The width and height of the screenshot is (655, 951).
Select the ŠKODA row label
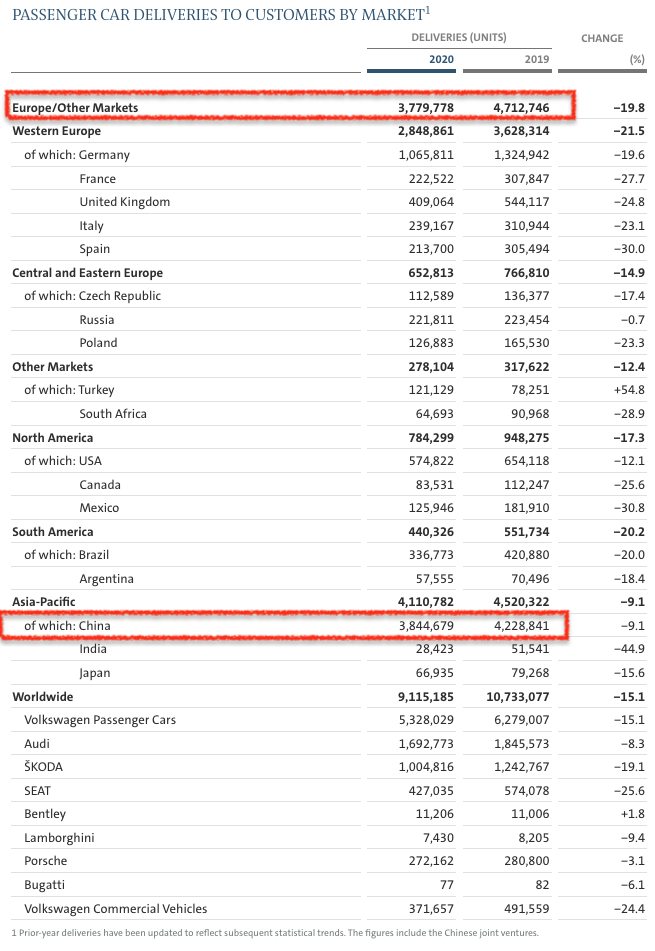click(43, 767)
